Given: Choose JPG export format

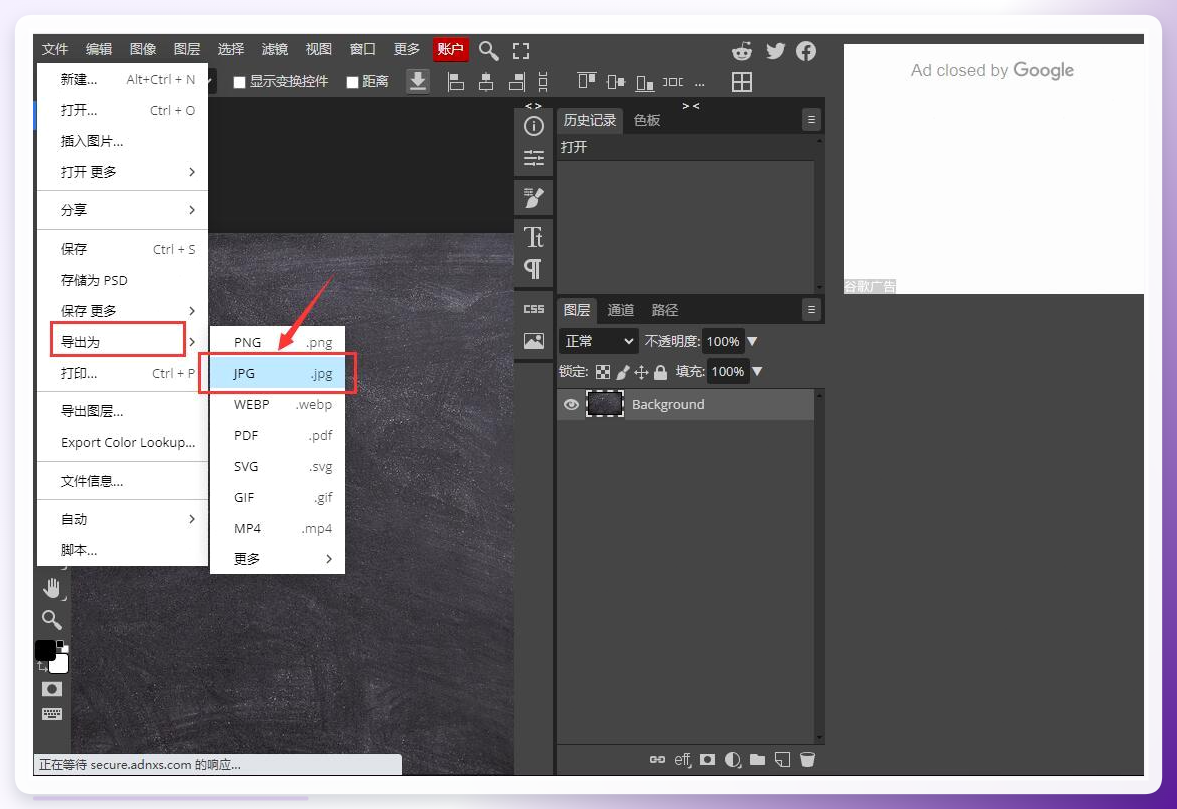Looking at the screenshot, I should coord(278,373).
